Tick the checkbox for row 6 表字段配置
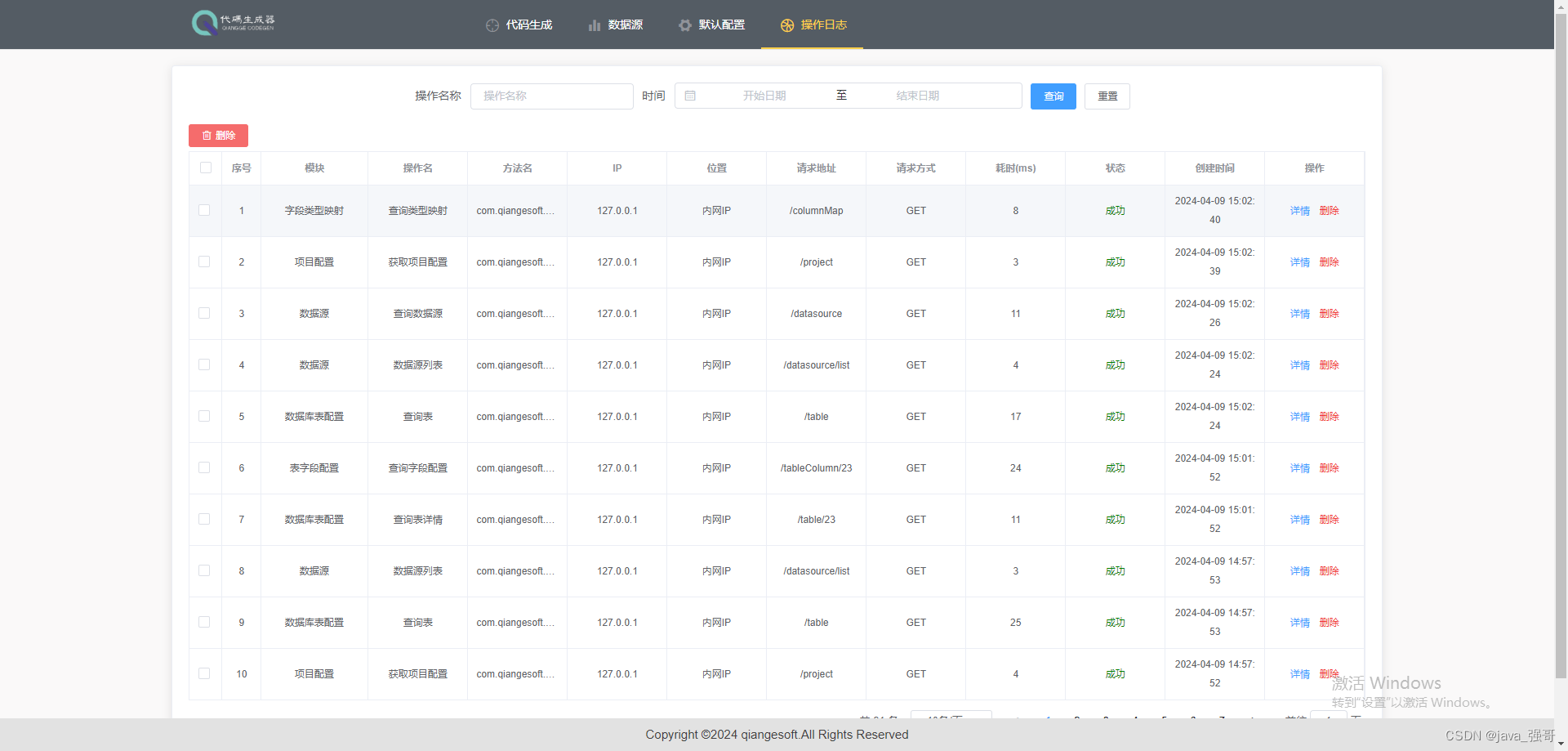This screenshot has height=751, width=1568. [204, 467]
